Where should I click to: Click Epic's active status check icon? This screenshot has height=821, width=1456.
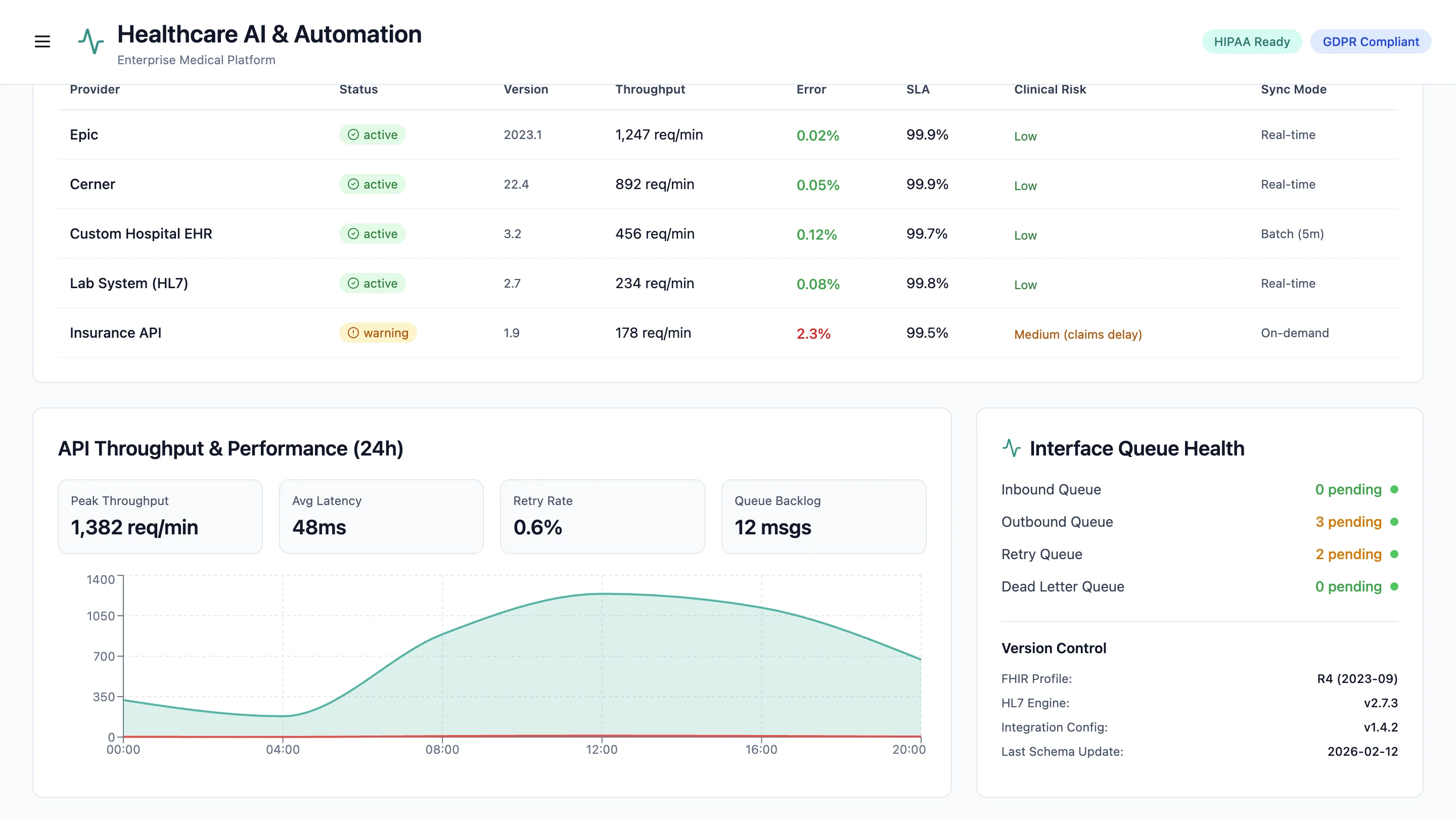click(353, 134)
